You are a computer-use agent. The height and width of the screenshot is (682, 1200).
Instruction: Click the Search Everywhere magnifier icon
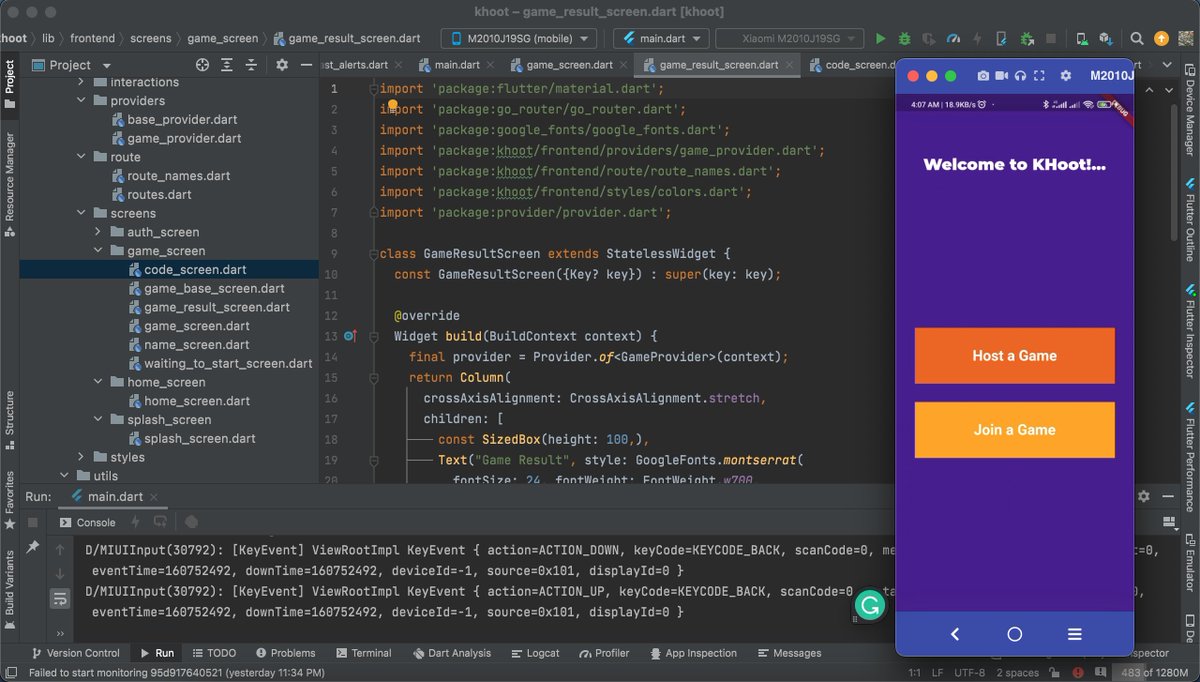click(1137, 39)
